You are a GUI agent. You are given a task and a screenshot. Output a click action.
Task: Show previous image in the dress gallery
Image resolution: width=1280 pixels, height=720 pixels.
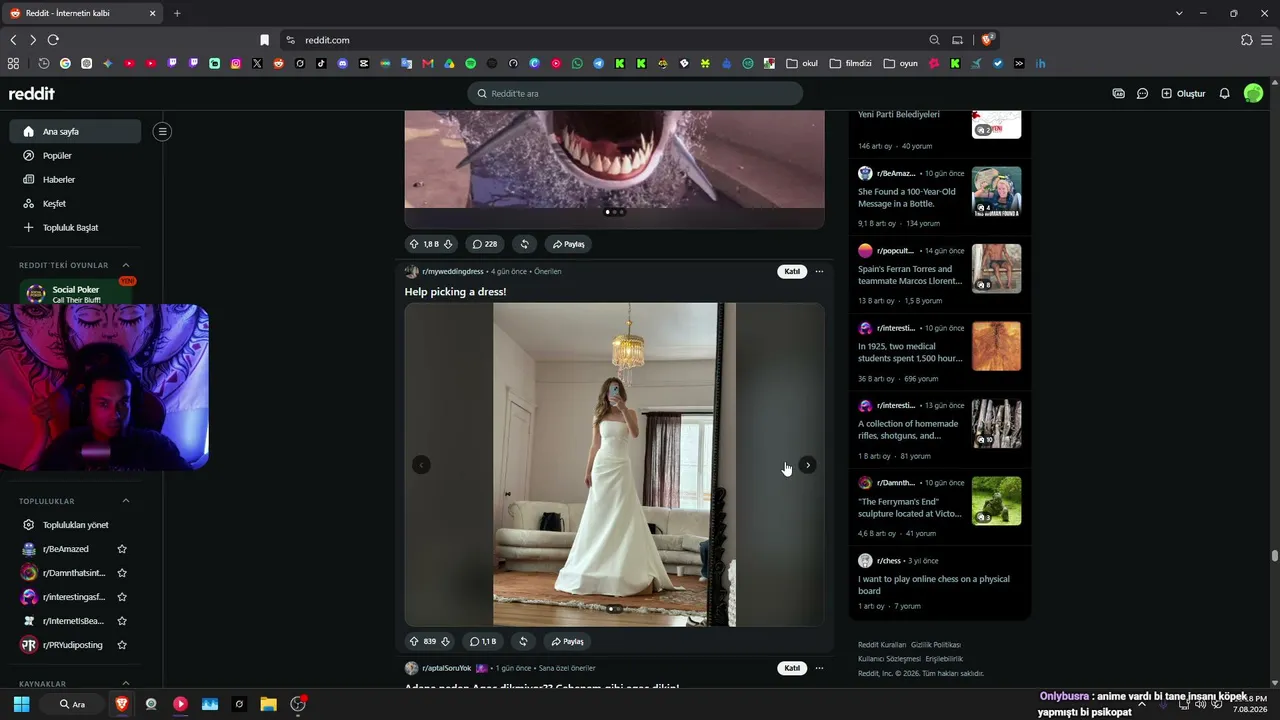[421, 465]
